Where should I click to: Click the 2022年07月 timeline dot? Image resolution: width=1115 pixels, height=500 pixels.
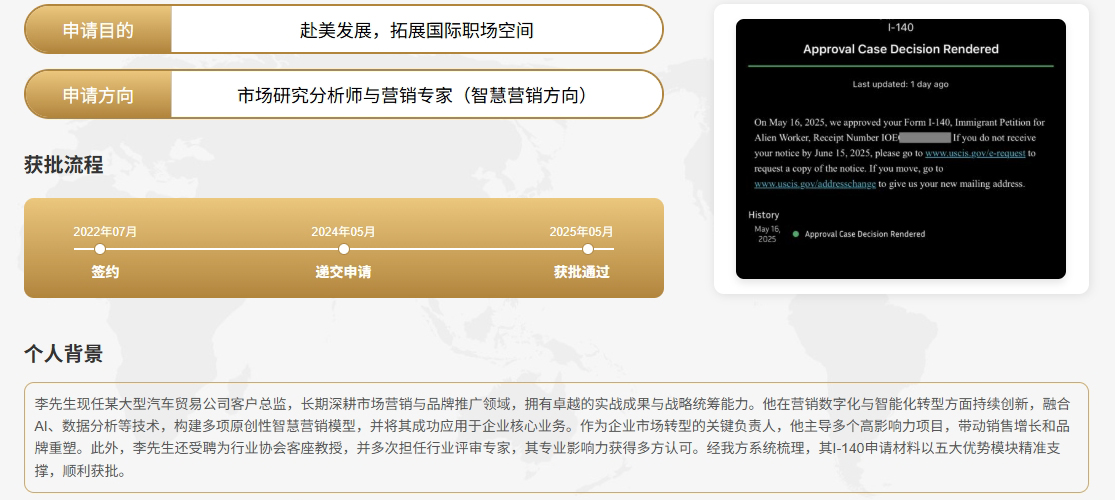tap(99, 249)
